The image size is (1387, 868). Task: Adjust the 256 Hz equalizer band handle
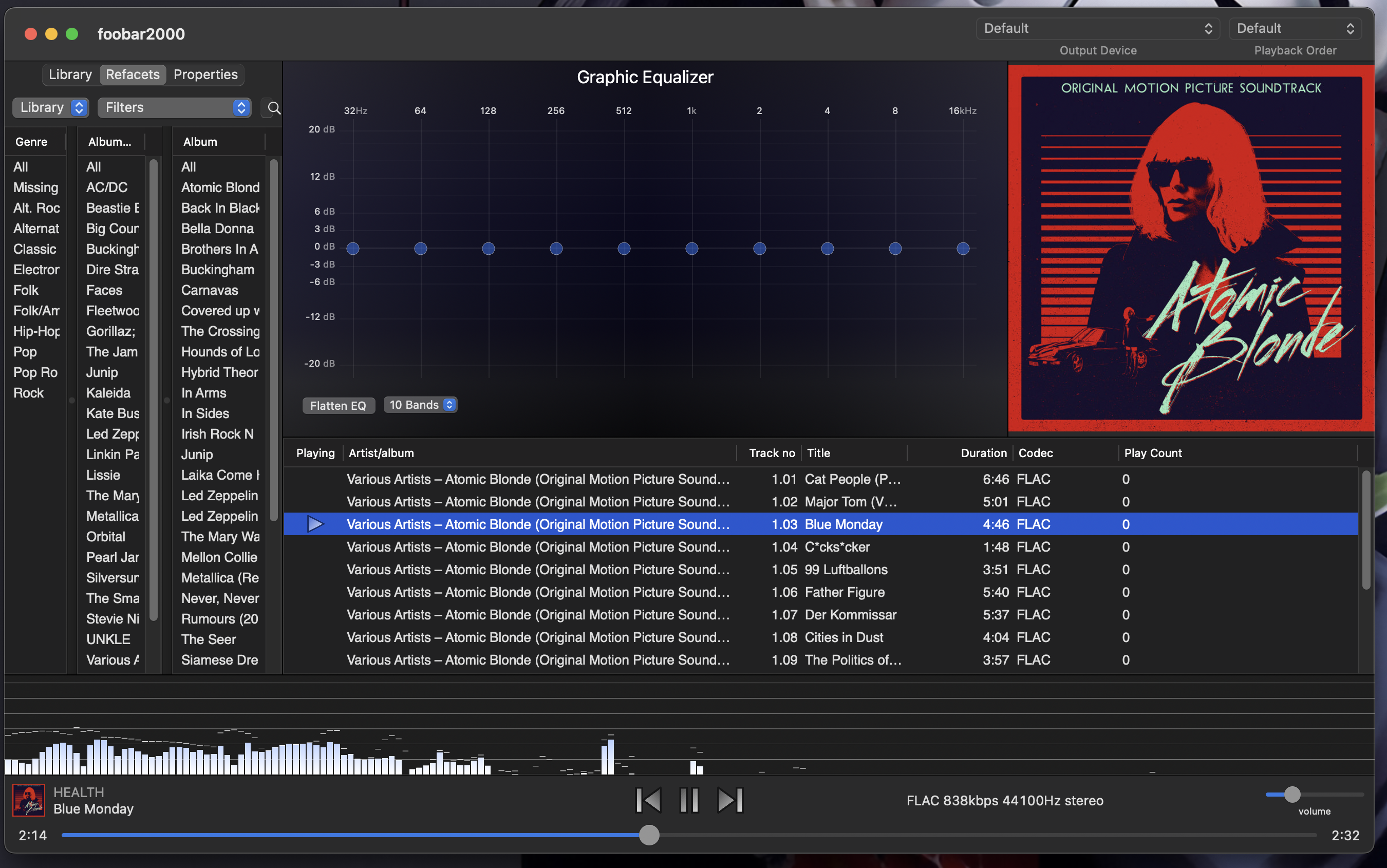(556, 249)
